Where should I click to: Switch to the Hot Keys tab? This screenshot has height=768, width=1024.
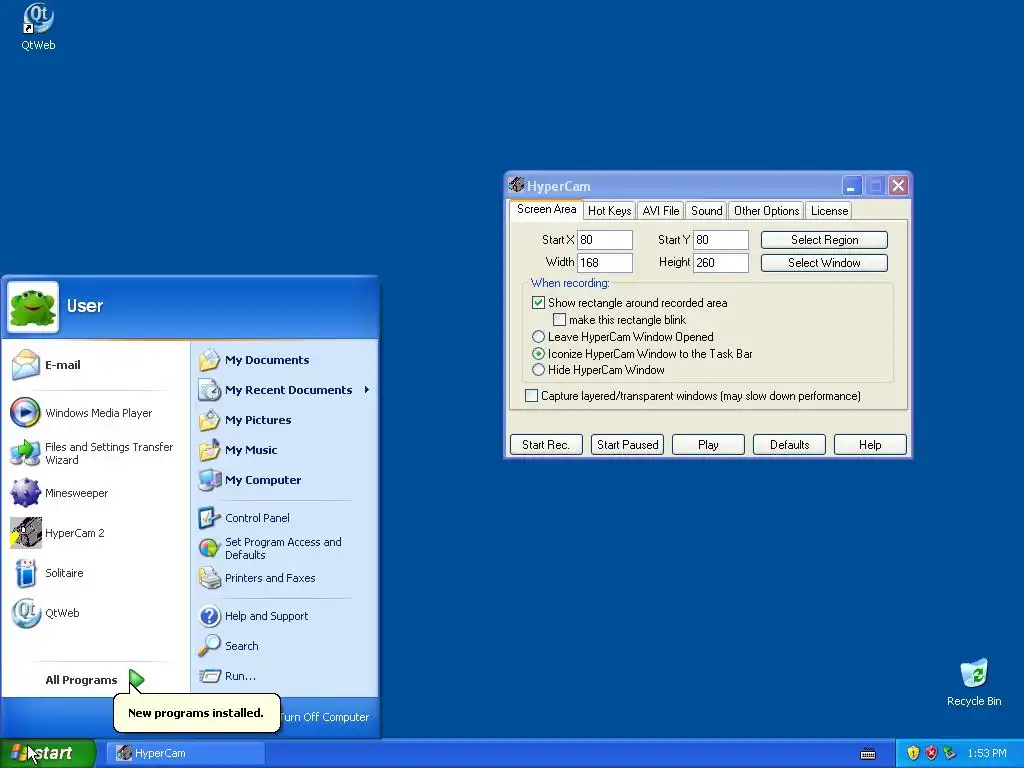609,211
